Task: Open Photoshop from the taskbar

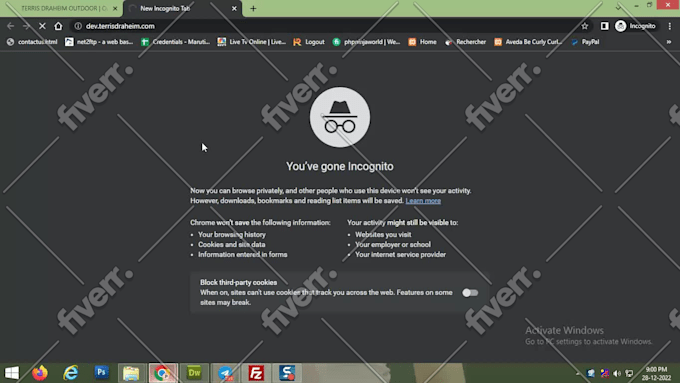Action: 101,373
